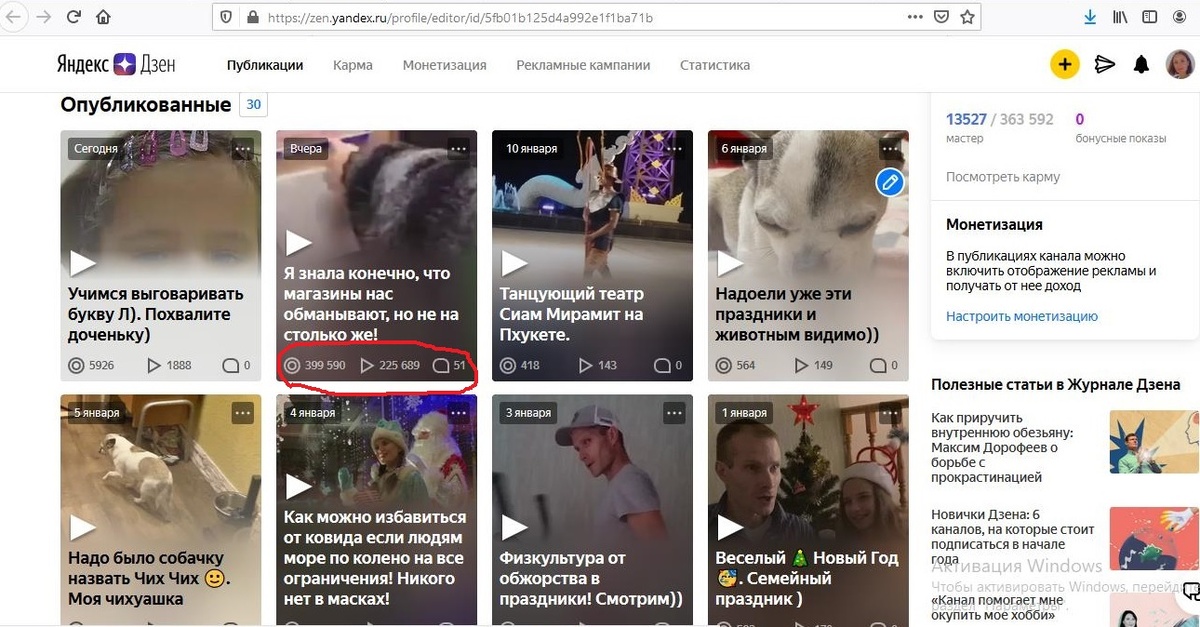Click the 'Опубликованные' heading

coord(146,105)
